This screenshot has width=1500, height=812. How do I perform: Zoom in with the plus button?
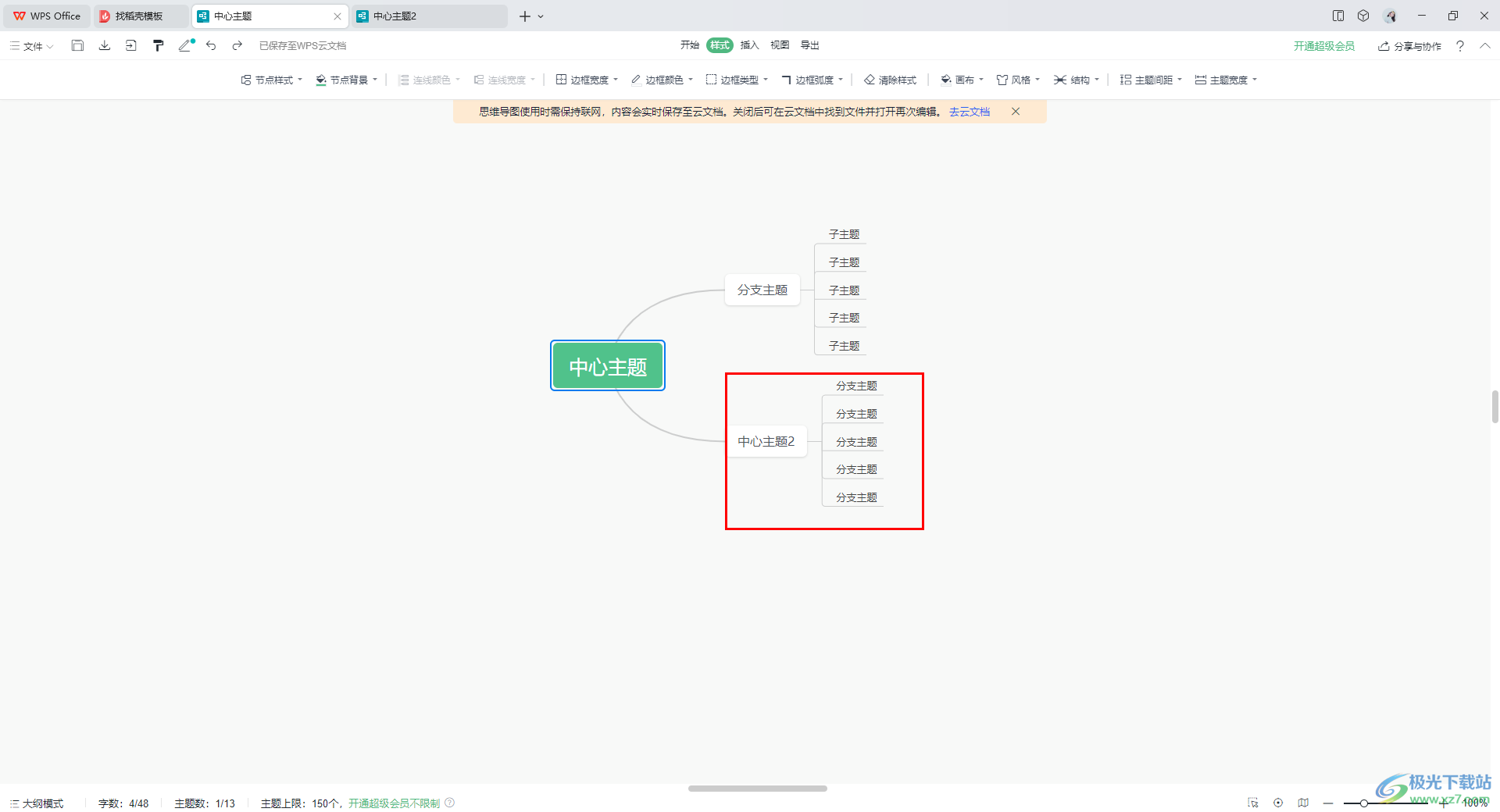pos(1444,803)
